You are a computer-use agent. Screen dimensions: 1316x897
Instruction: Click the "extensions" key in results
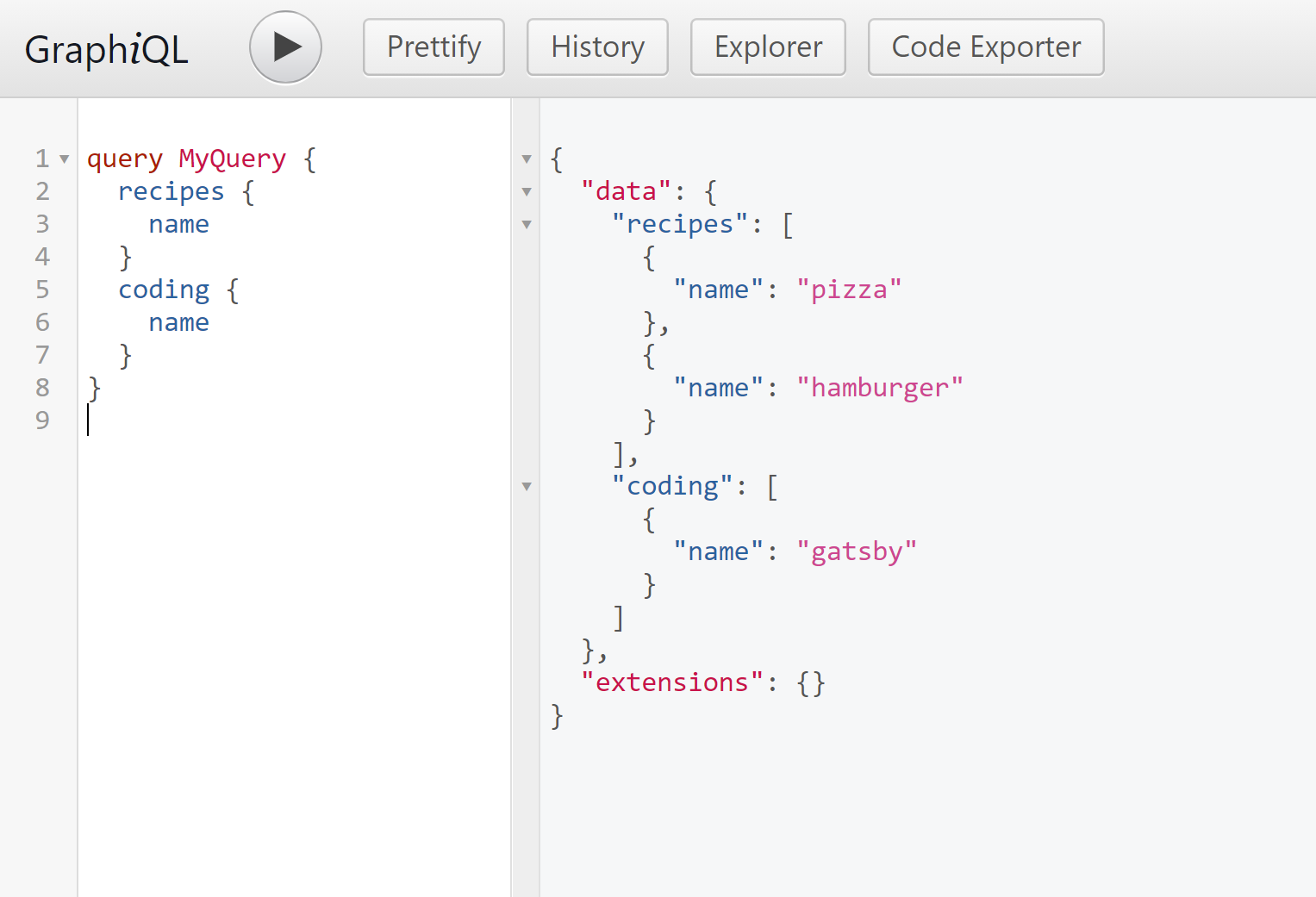tap(671, 683)
